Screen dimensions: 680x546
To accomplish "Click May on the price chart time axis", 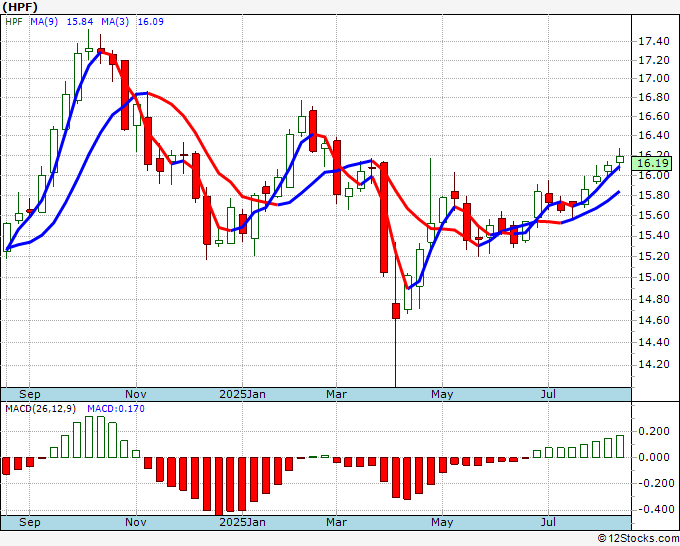I will [x=442, y=394].
